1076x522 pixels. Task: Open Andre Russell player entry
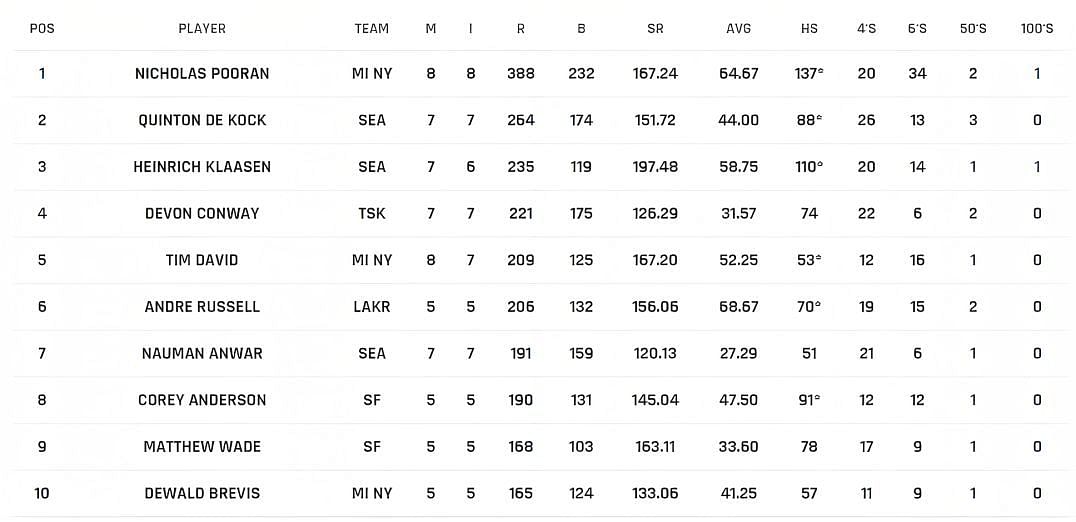click(x=202, y=307)
